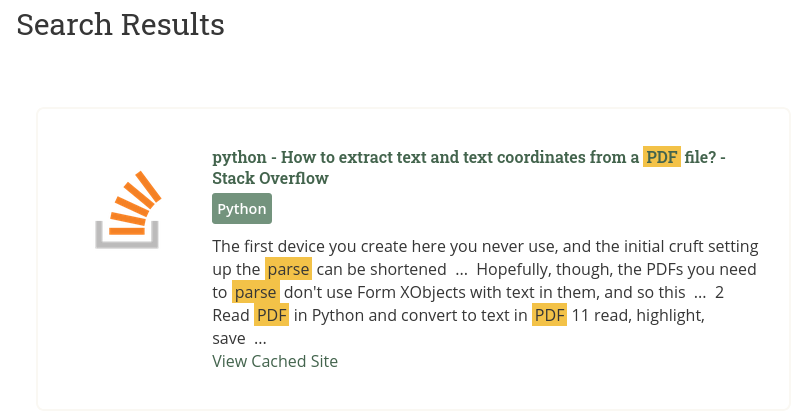Viewport: 804px width, 418px height.
Task: Click the word 'highlight,' in the snippet
Action: coord(670,315)
